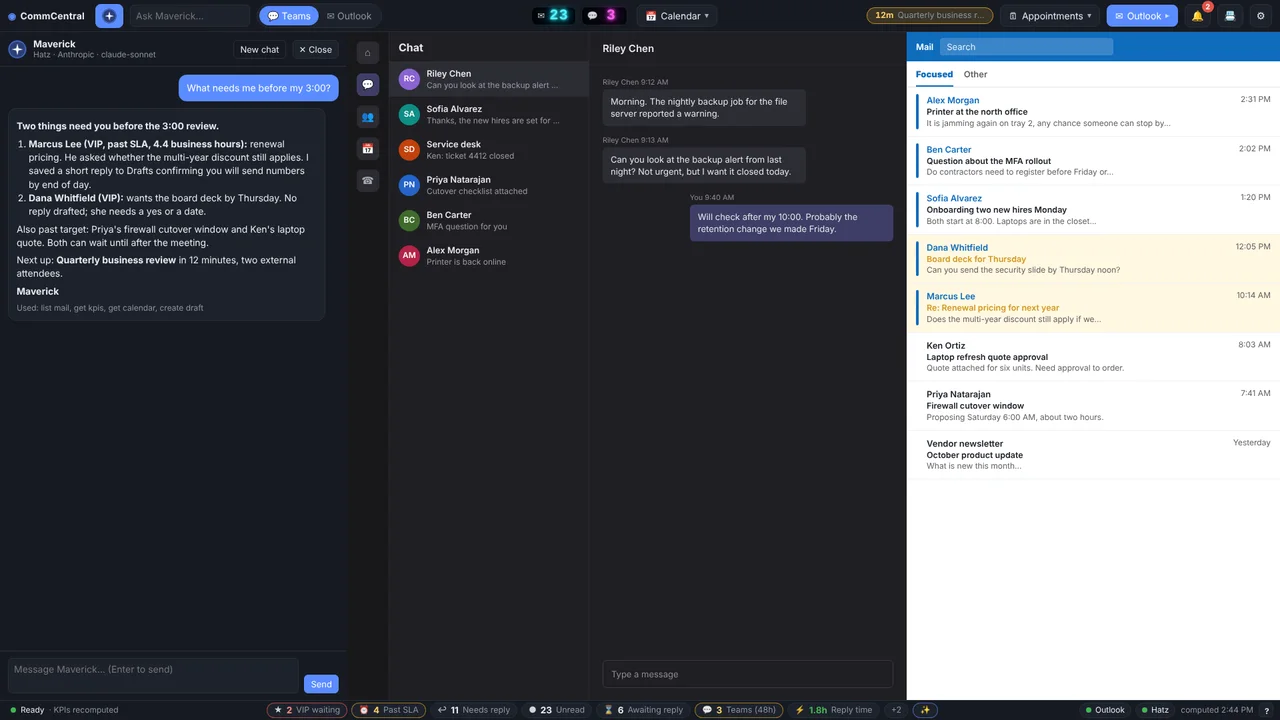Close the Maverick panel
1280x720 pixels.
click(x=315, y=49)
